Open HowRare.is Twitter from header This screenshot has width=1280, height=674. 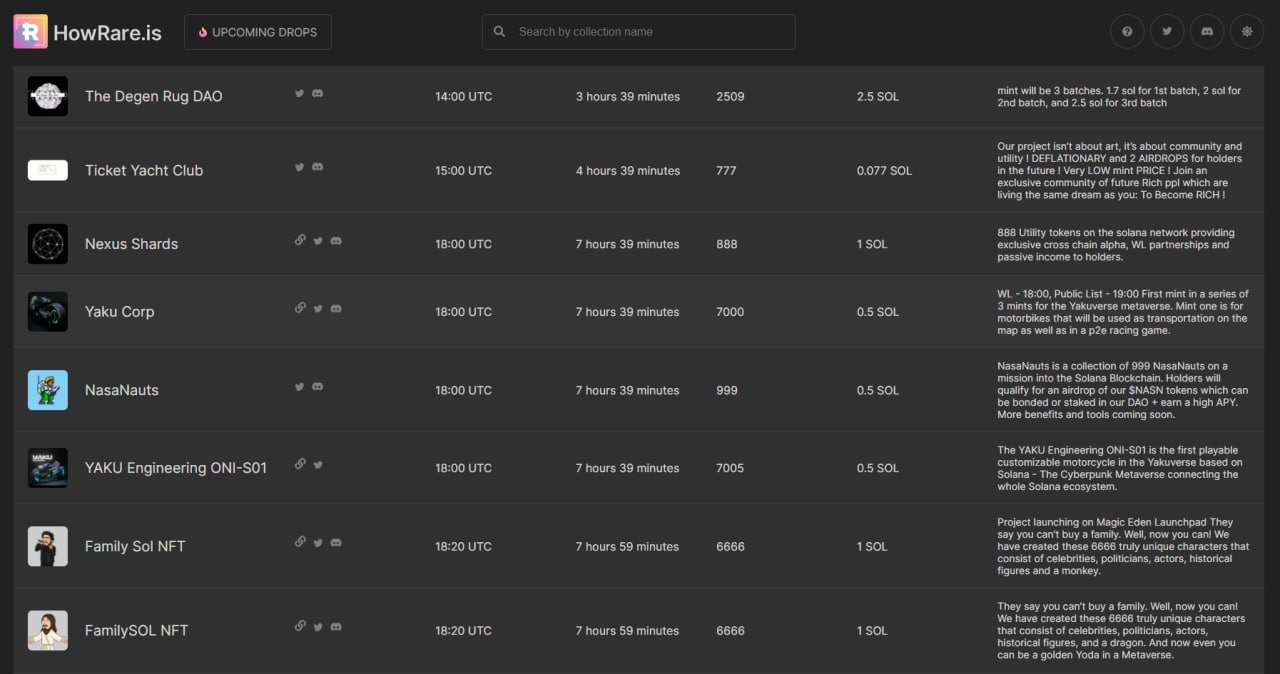click(x=1167, y=32)
